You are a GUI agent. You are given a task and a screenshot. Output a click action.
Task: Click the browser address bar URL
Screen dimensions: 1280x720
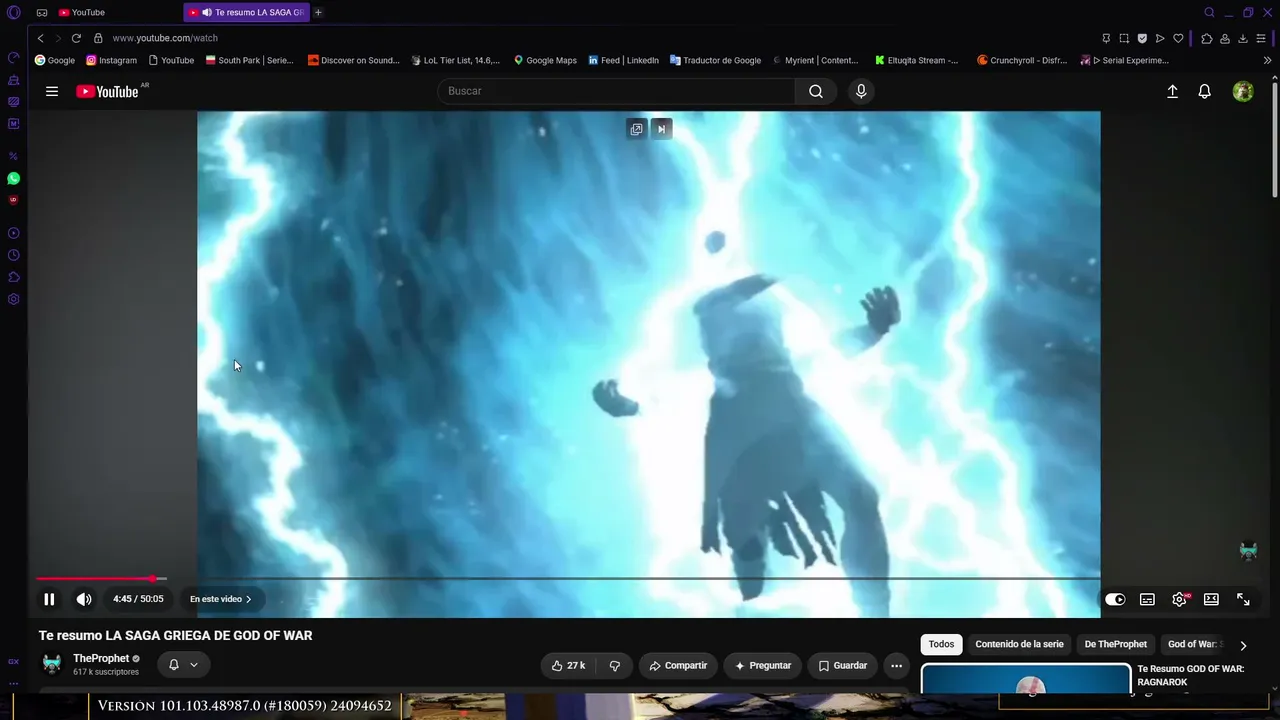(165, 38)
